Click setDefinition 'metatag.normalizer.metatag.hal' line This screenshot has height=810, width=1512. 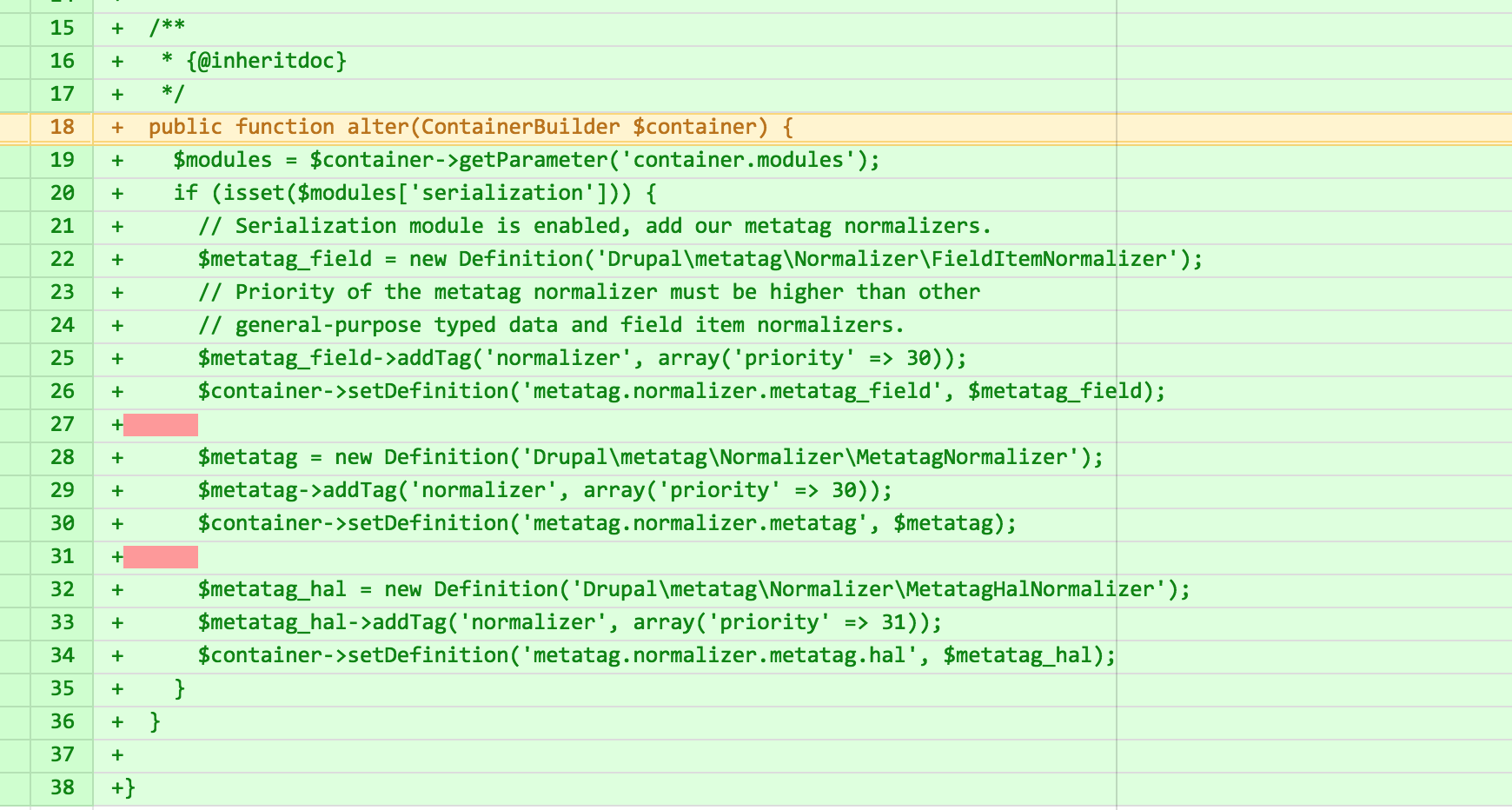point(657,655)
